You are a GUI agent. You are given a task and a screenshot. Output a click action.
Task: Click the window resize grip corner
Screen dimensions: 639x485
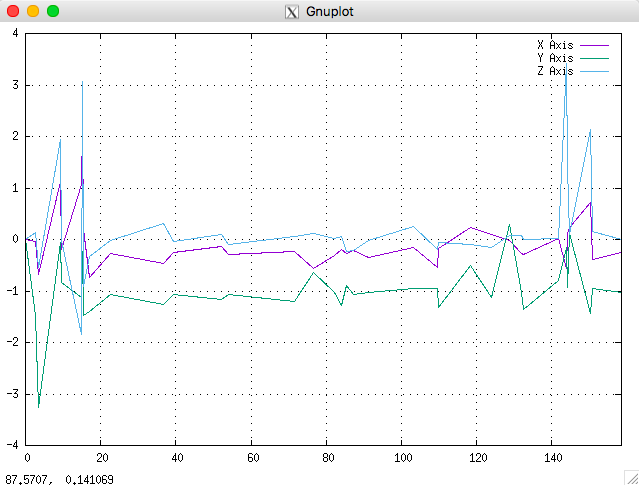(x=632, y=478)
